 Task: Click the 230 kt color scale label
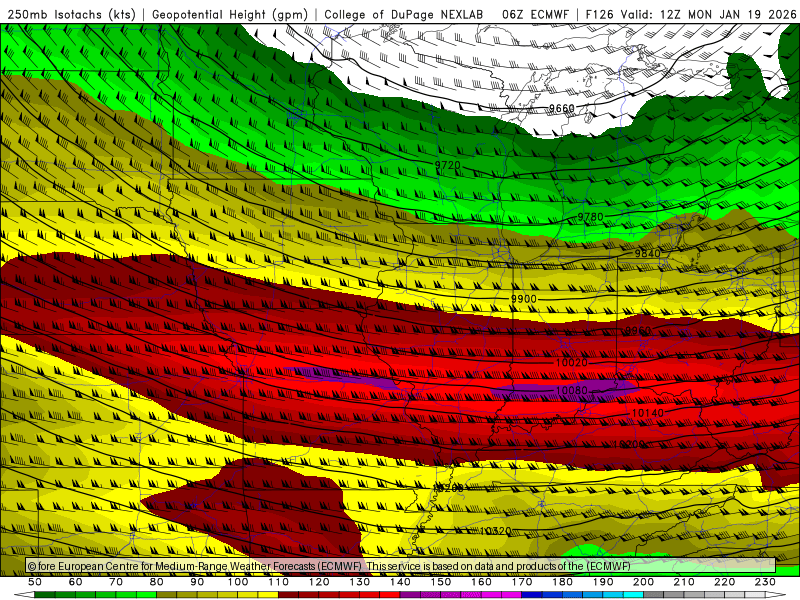click(765, 582)
